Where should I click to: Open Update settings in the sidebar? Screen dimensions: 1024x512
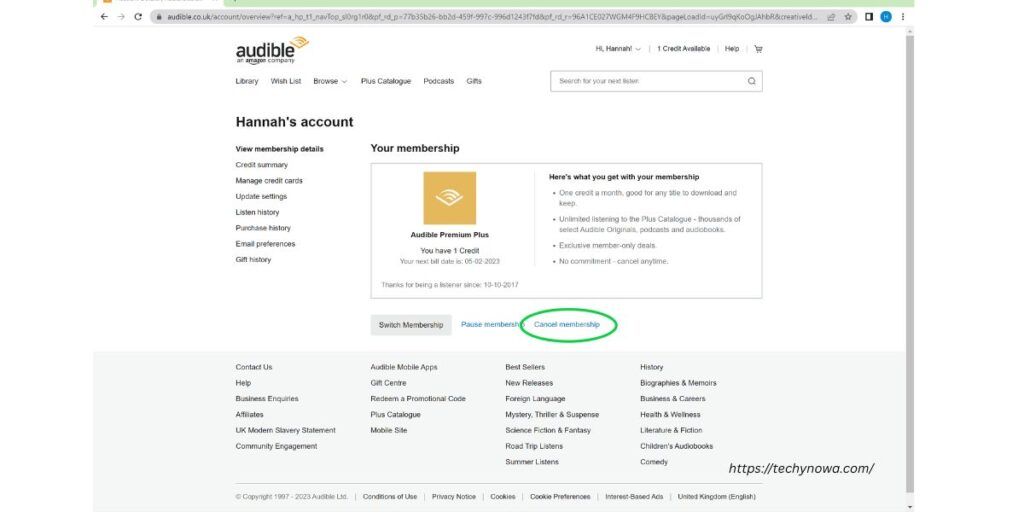point(261,197)
